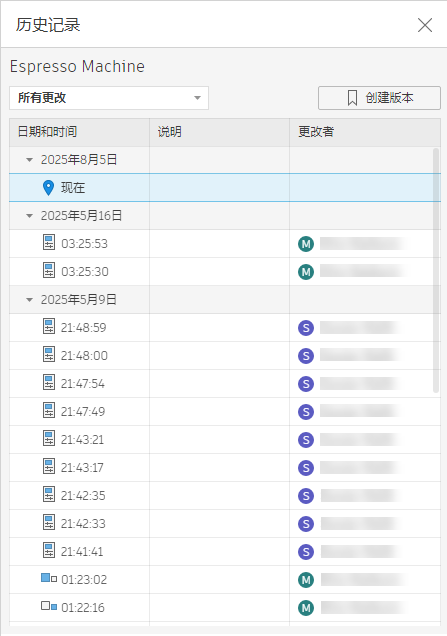Click the change icon for 21:43:17
The image size is (447, 636).
tap(49, 466)
